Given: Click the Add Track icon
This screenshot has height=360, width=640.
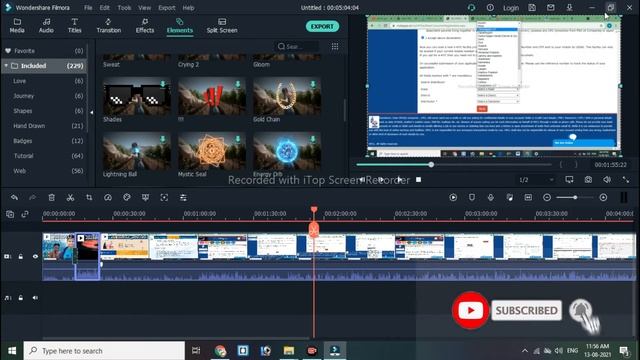Looking at the screenshot, I should click(x=10, y=214).
